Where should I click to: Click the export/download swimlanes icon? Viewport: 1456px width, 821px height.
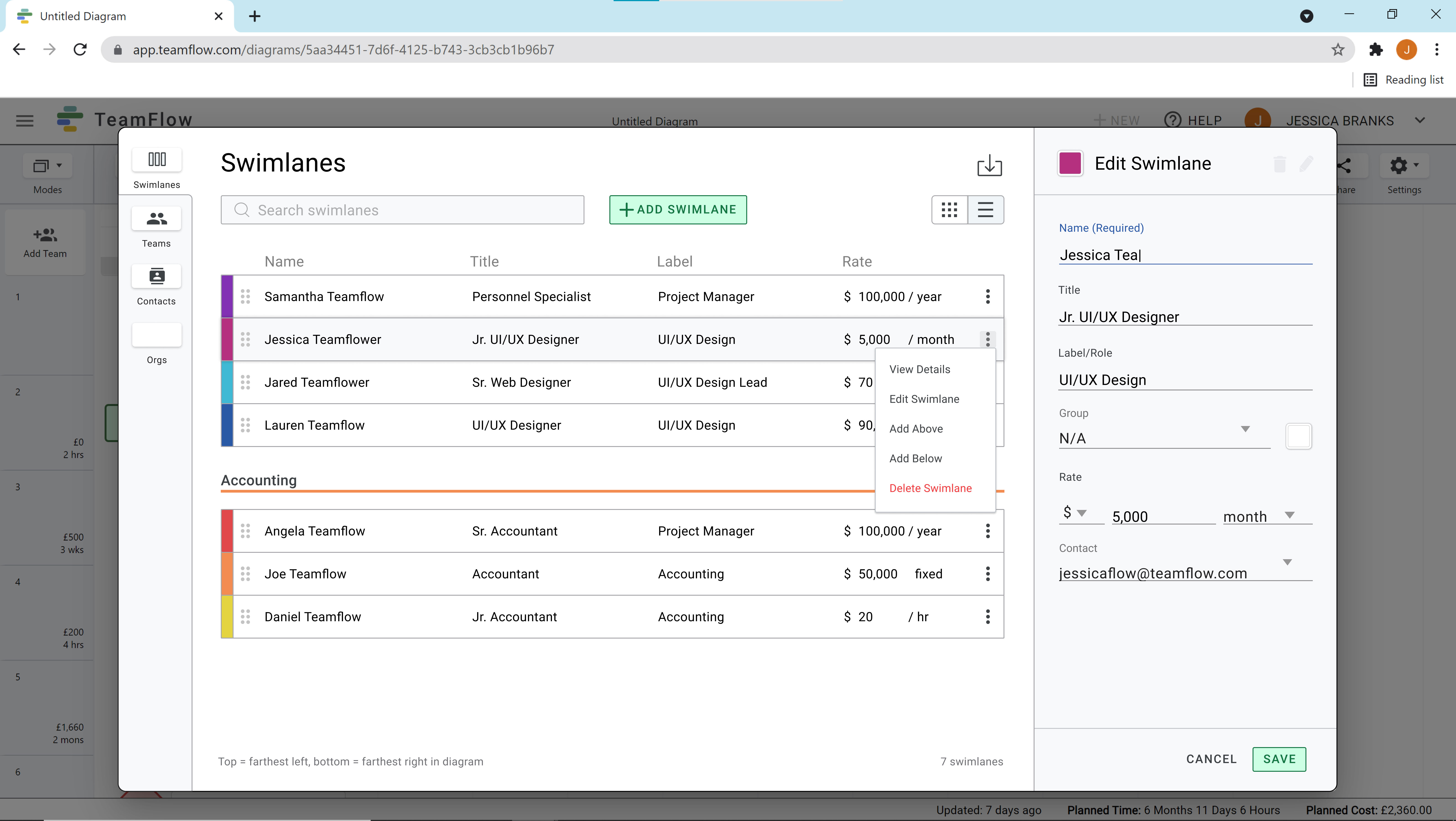(x=989, y=165)
